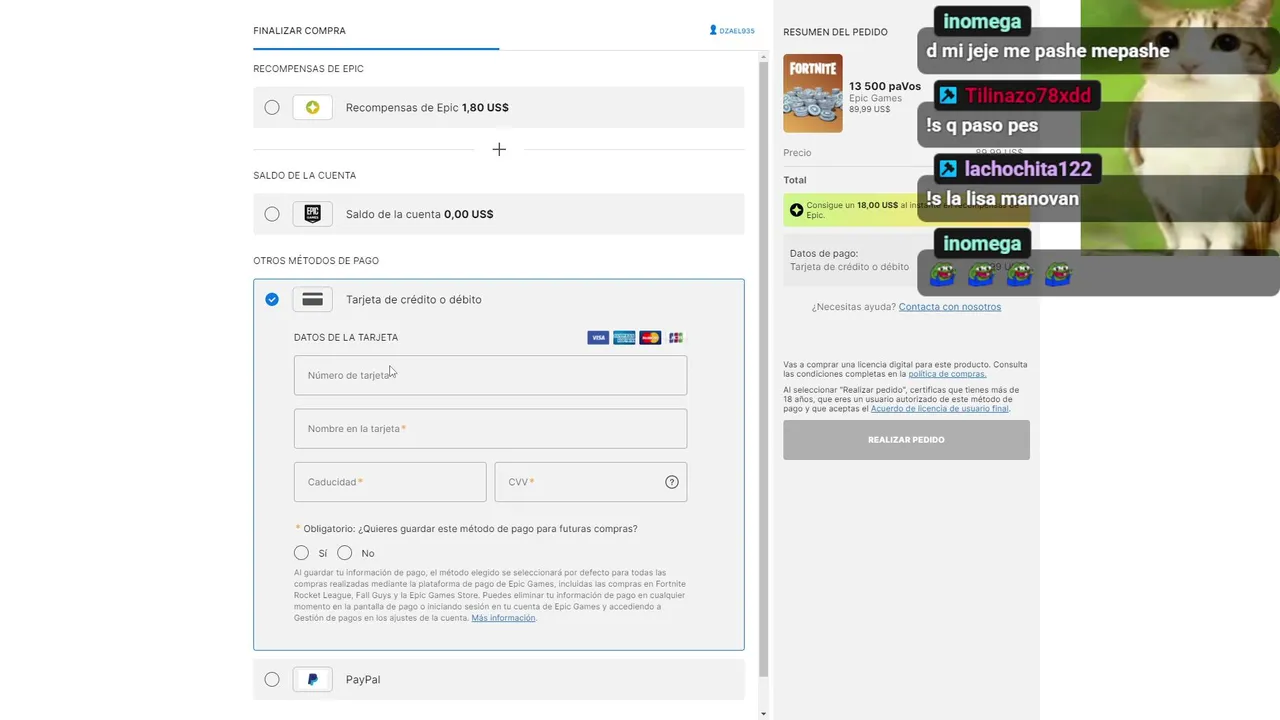Select the Saldo de la cuenta radio button

[272, 214]
